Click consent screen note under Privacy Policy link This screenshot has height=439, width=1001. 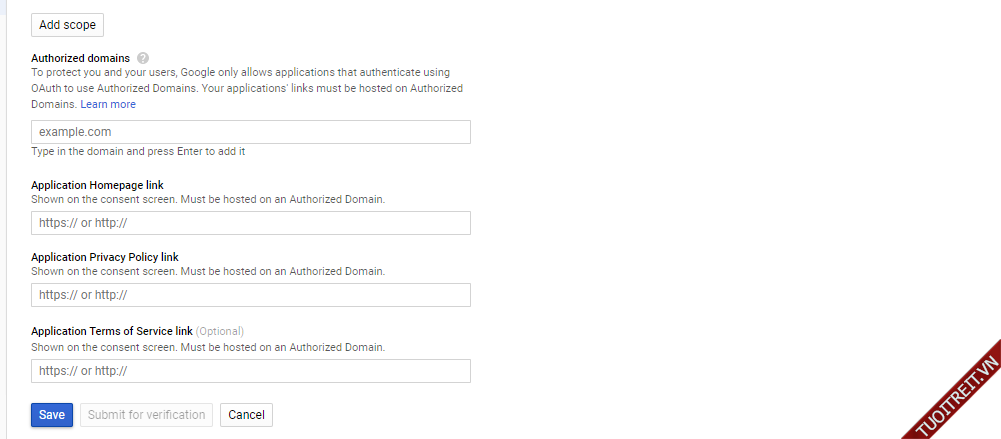click(207, 271)
